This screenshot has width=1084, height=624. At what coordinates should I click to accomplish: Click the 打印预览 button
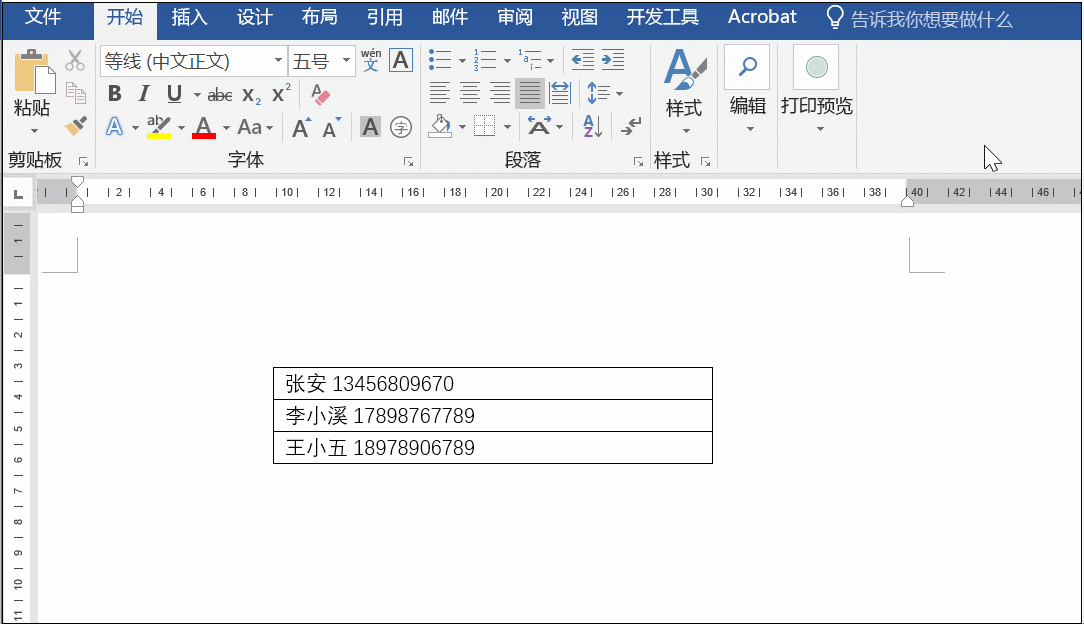click(817, 85)
